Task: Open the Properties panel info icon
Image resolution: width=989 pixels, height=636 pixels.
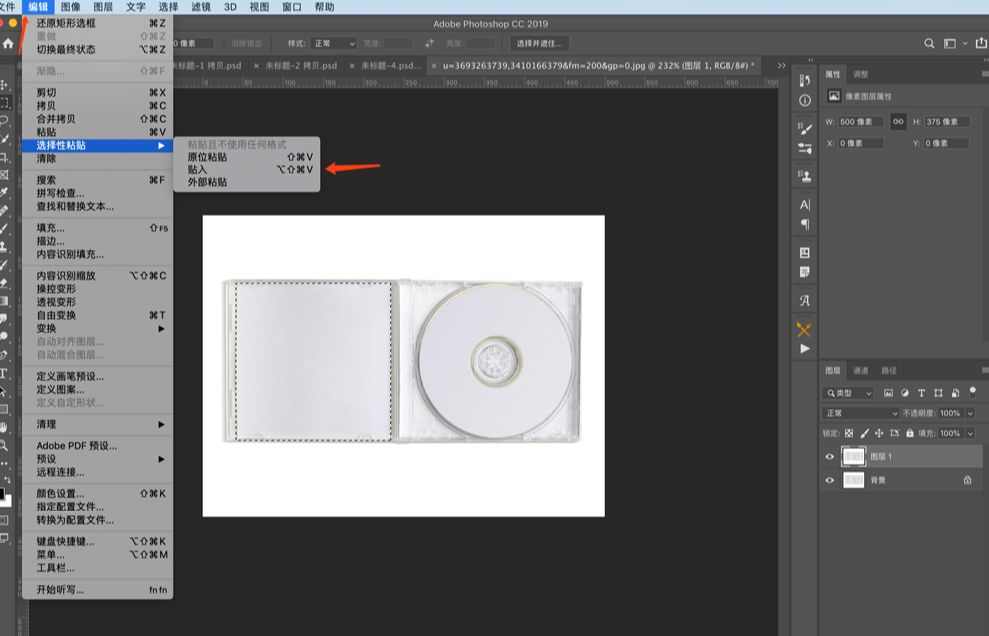Action: 805,99
